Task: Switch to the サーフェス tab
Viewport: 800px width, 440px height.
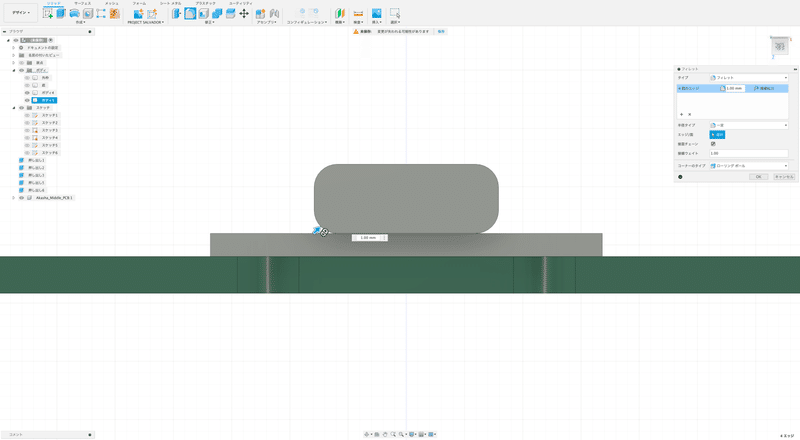Action: point(83,4)
